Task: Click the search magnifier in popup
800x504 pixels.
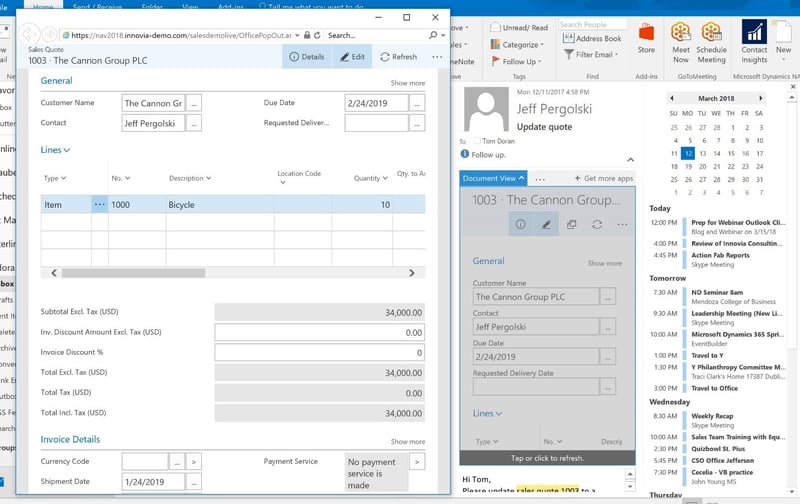Action: 433,35
